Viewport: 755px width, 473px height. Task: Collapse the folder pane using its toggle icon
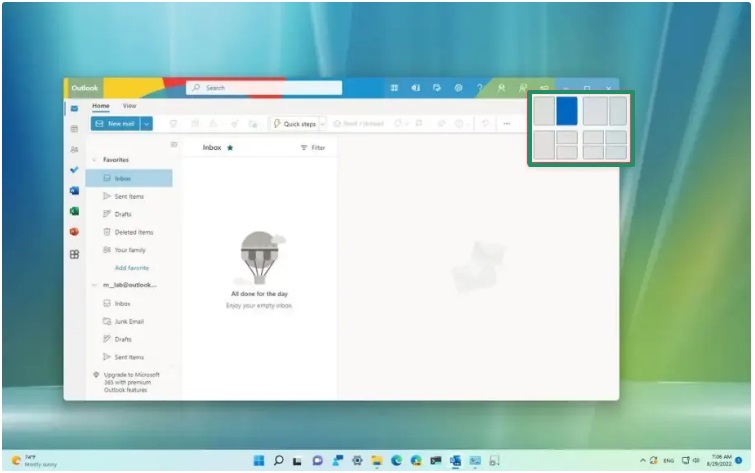pyautogui.click(x=174, y=145)
